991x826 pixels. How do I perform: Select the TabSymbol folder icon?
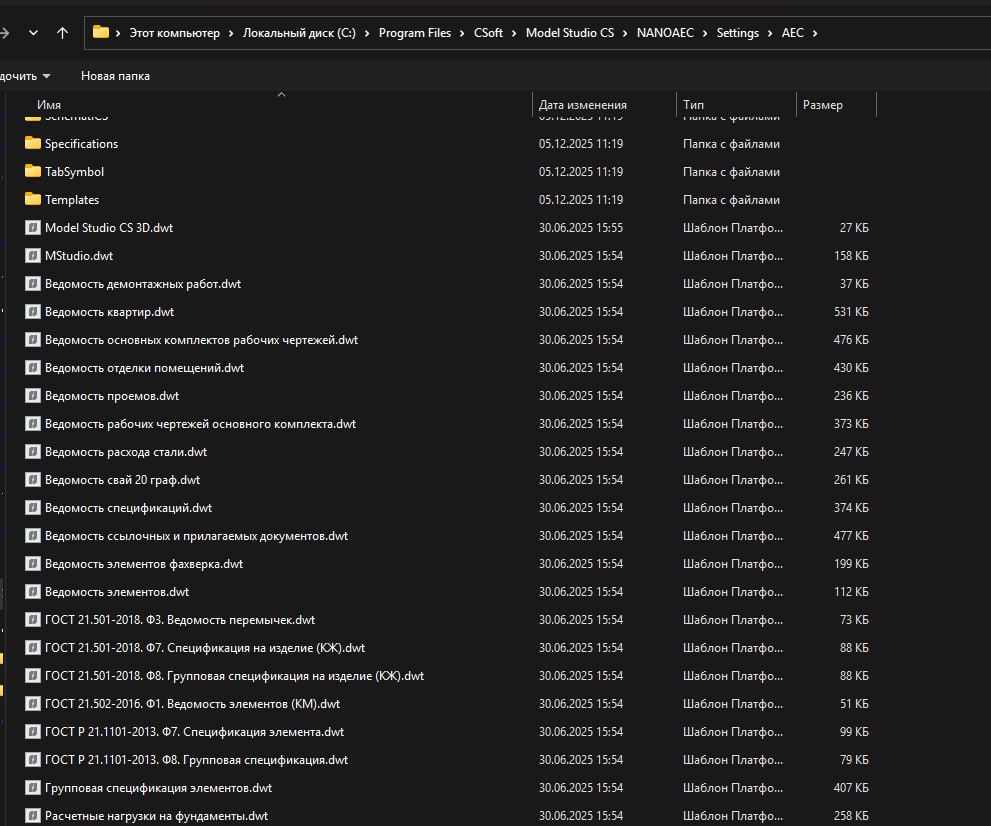32,171
